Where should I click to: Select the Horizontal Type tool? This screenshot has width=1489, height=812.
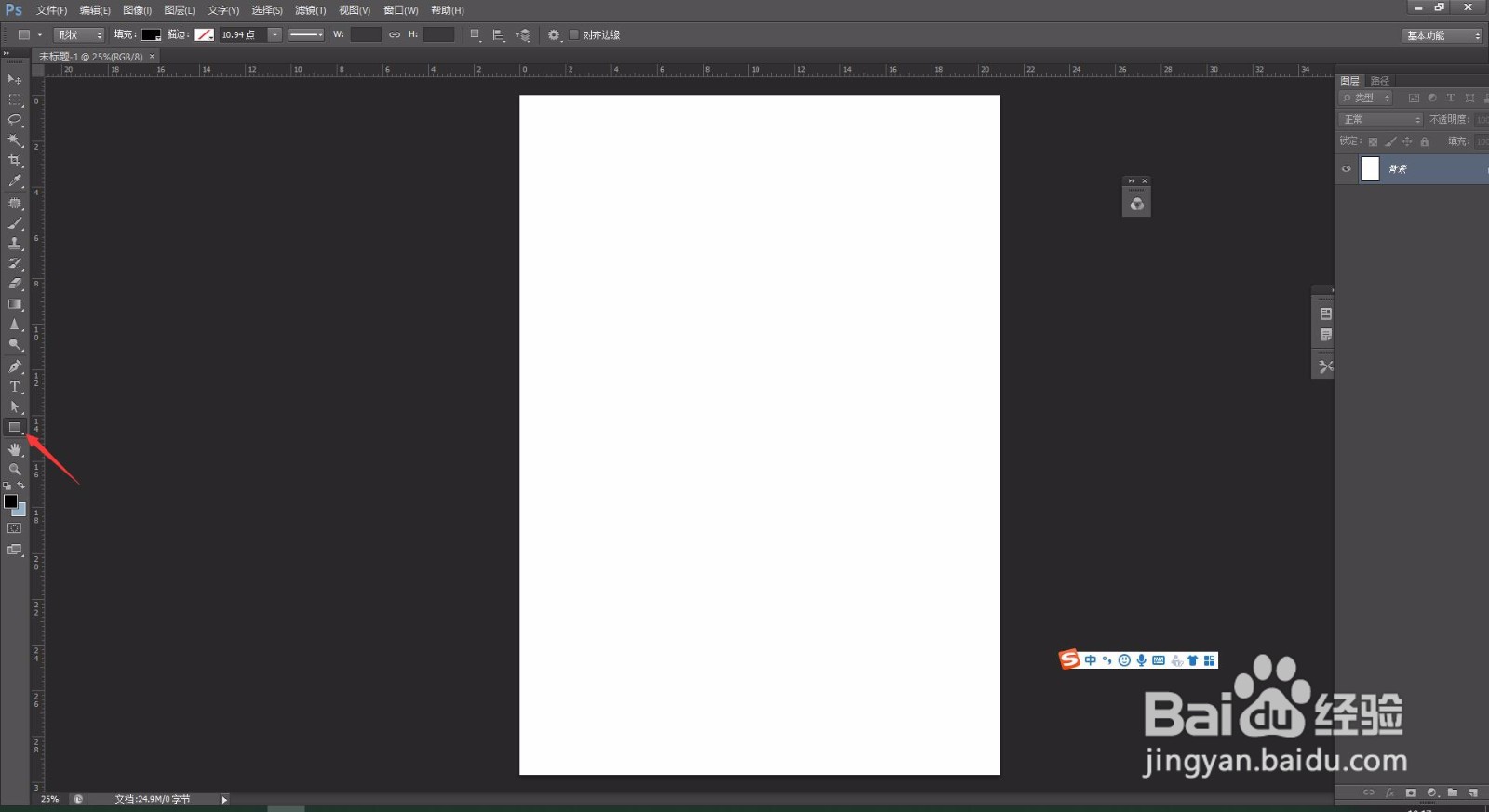(14, 387)
